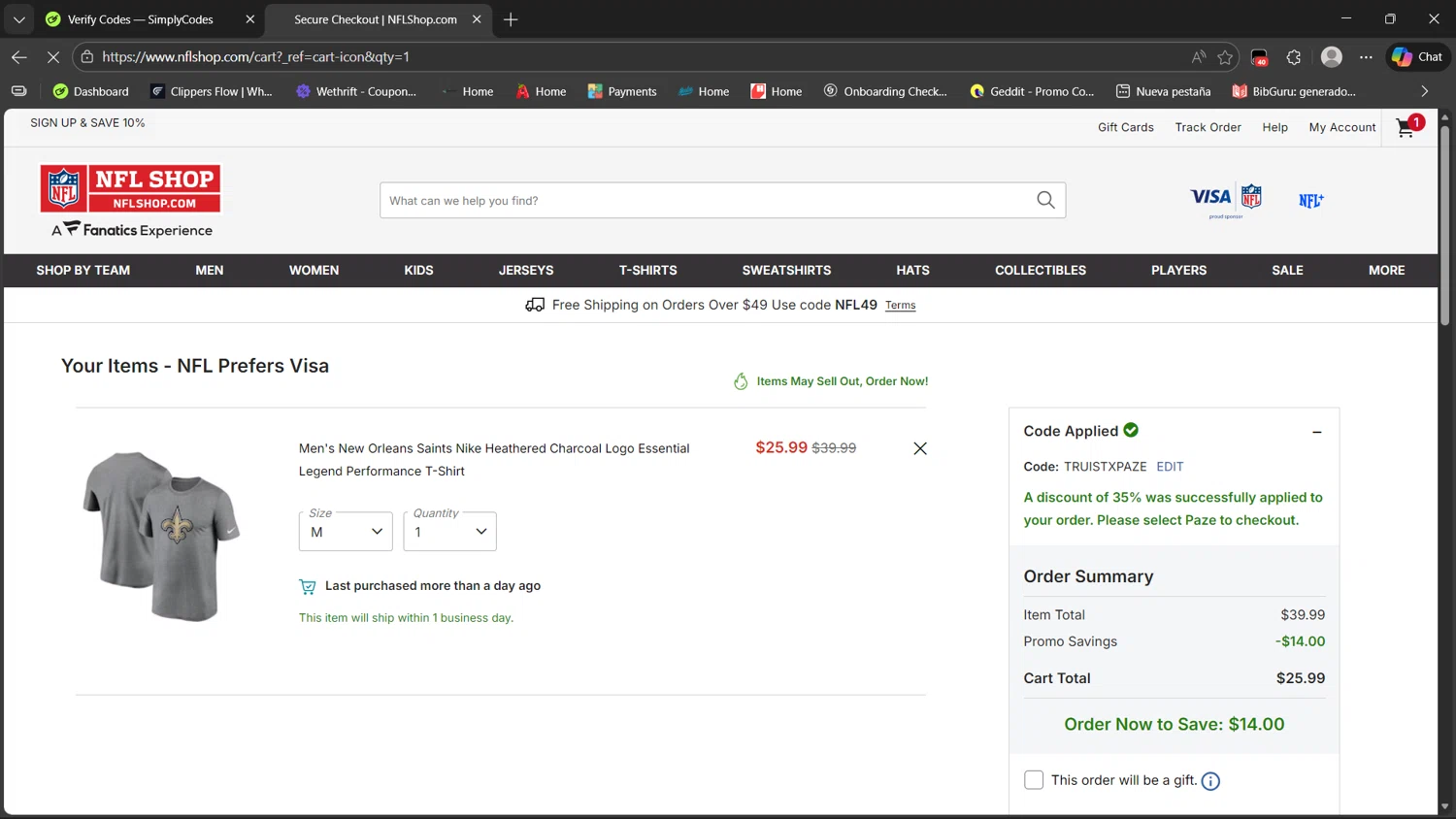Open the Quantity dropdown

(449, 532)
